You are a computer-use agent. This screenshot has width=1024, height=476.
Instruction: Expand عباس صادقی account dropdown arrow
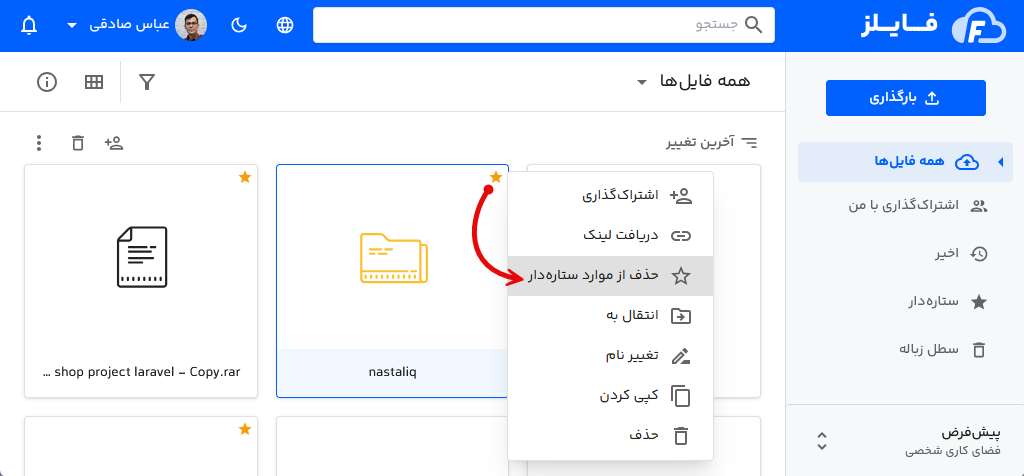tap(72, 26)
